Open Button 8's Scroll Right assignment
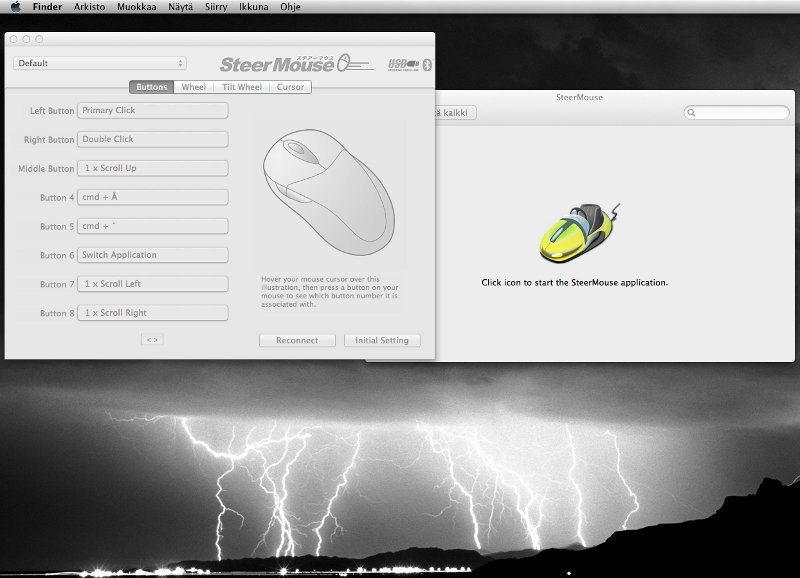The width and height of the screenshot is (800, 578). 153,313
